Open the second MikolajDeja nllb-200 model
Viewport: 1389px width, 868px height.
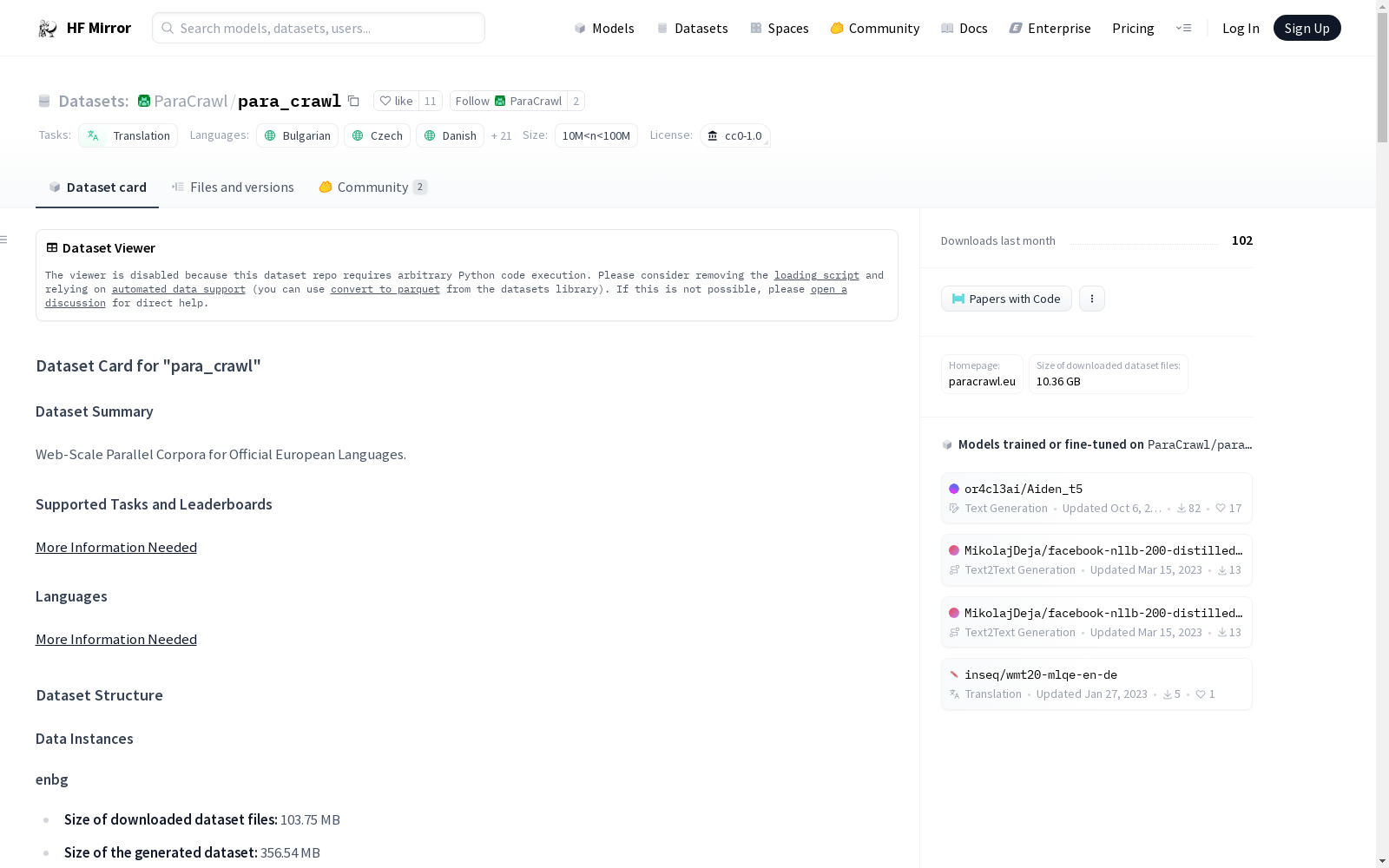(1096, 622)
